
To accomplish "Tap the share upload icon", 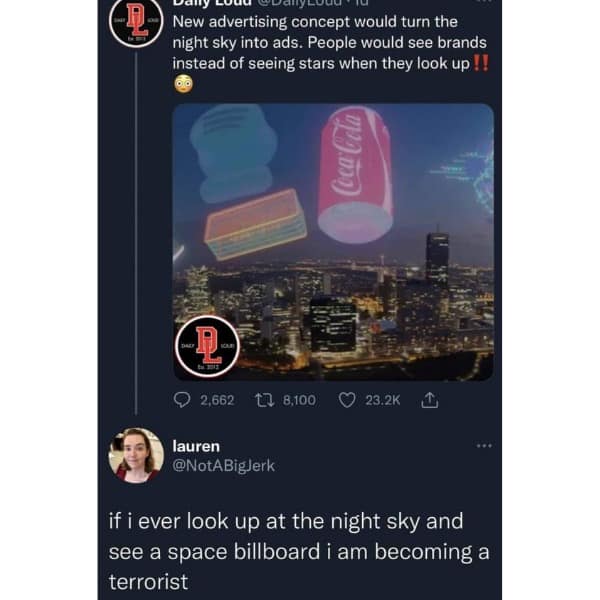I will (429, 400).
